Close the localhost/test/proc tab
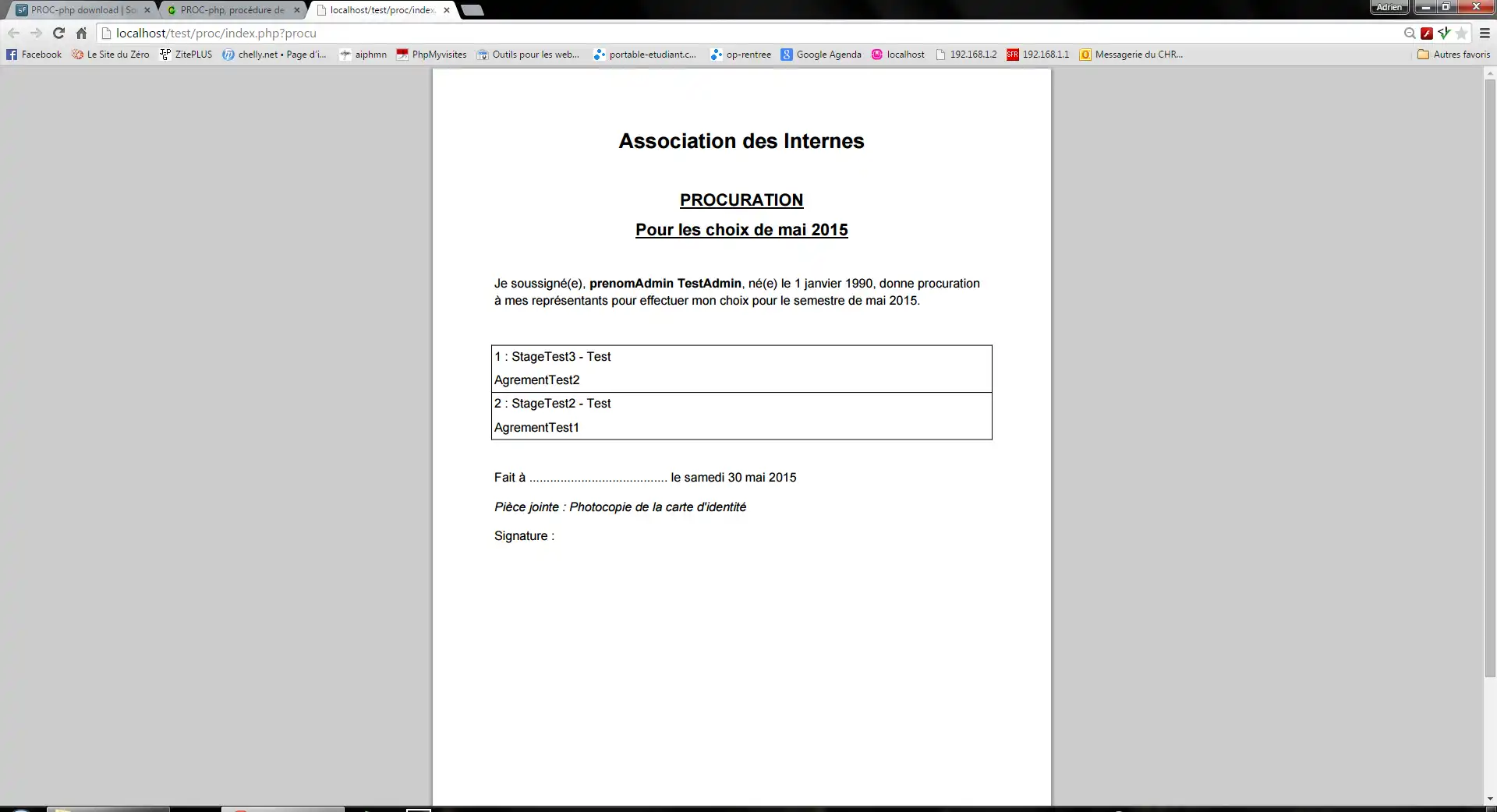 447,10
